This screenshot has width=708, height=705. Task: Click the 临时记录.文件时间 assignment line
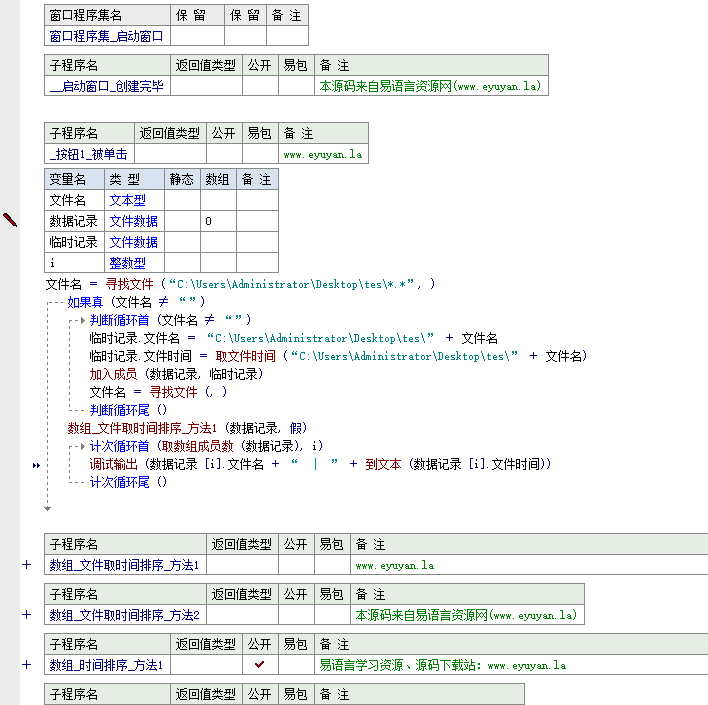(x=338, y=356)
